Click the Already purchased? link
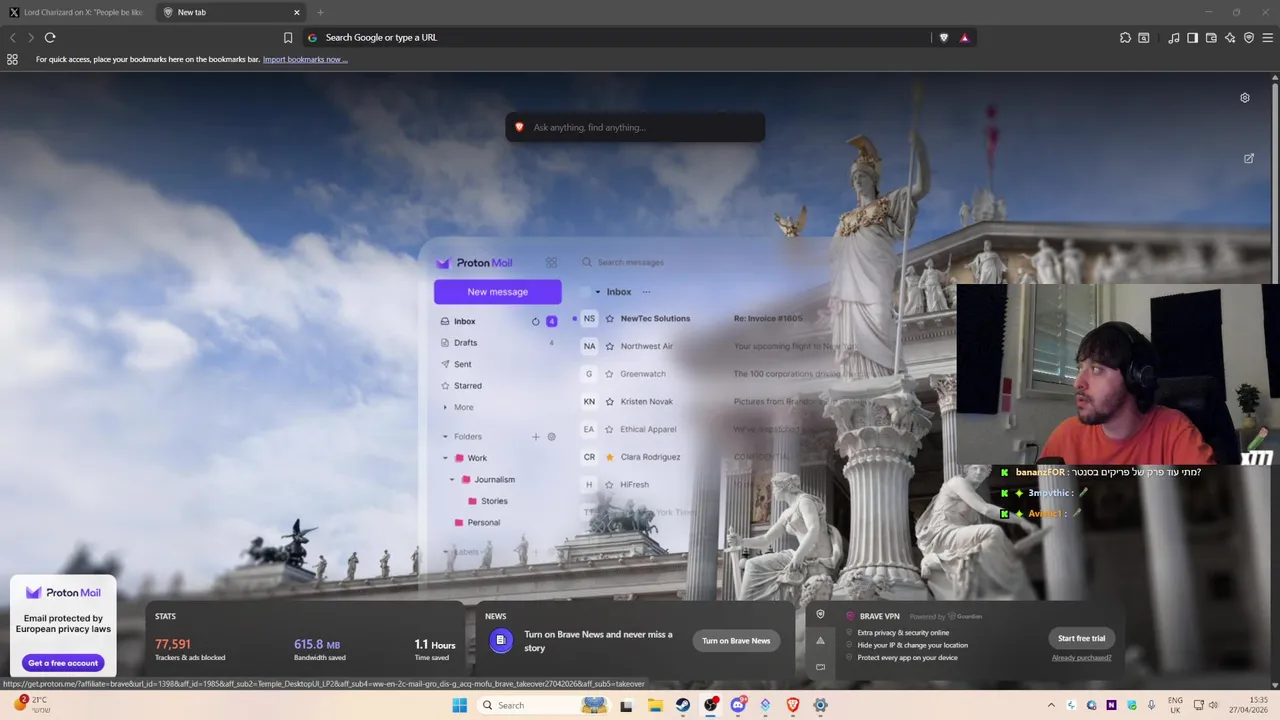The height and width of the screenshot is (720, 1280). point(1081,658)
